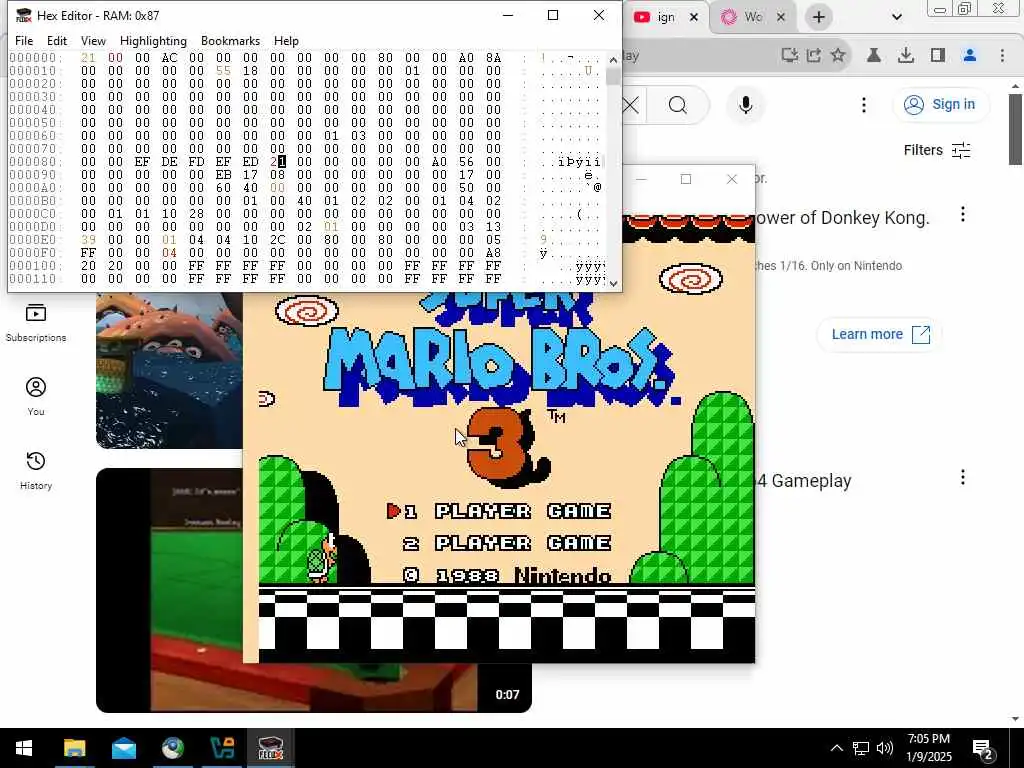Close the YouTube 'ign' tab
Image resolution: width=1024 pixels, height=768 pixels.
click(x=694, y=17)
